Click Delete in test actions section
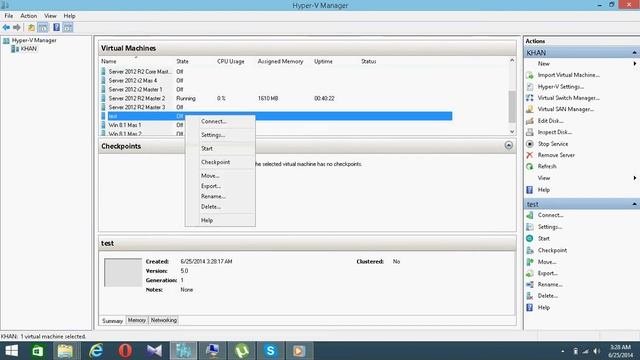This screenshot has width=640, height=360. 547,296
